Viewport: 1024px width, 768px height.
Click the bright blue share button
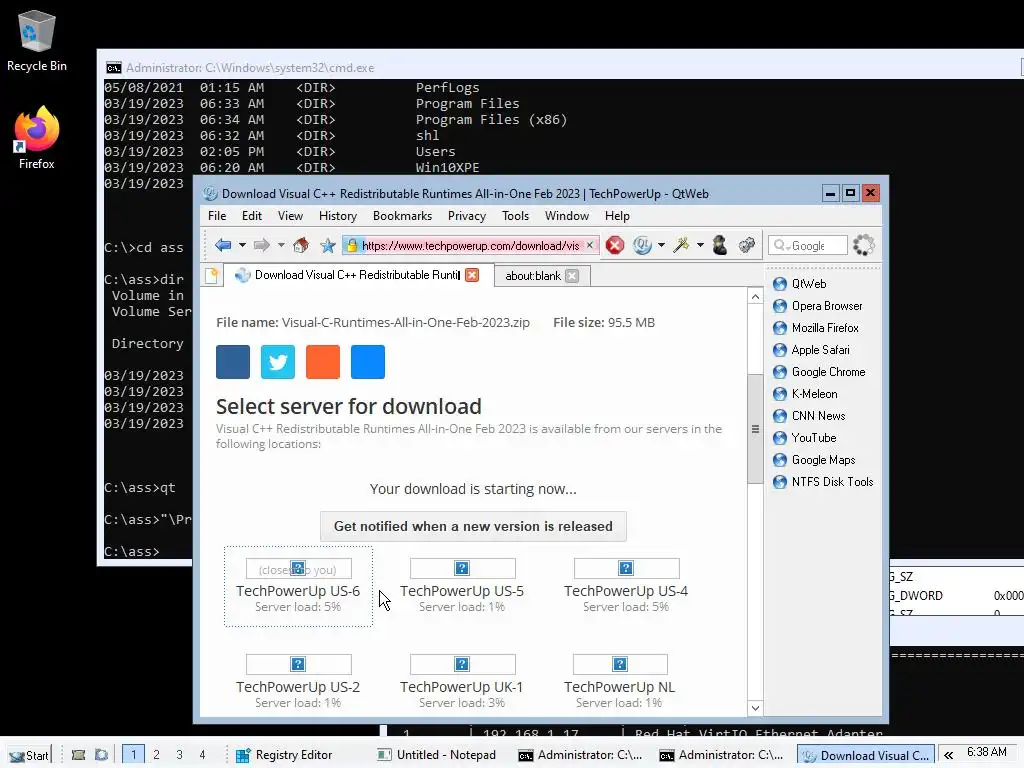point(368,362)
